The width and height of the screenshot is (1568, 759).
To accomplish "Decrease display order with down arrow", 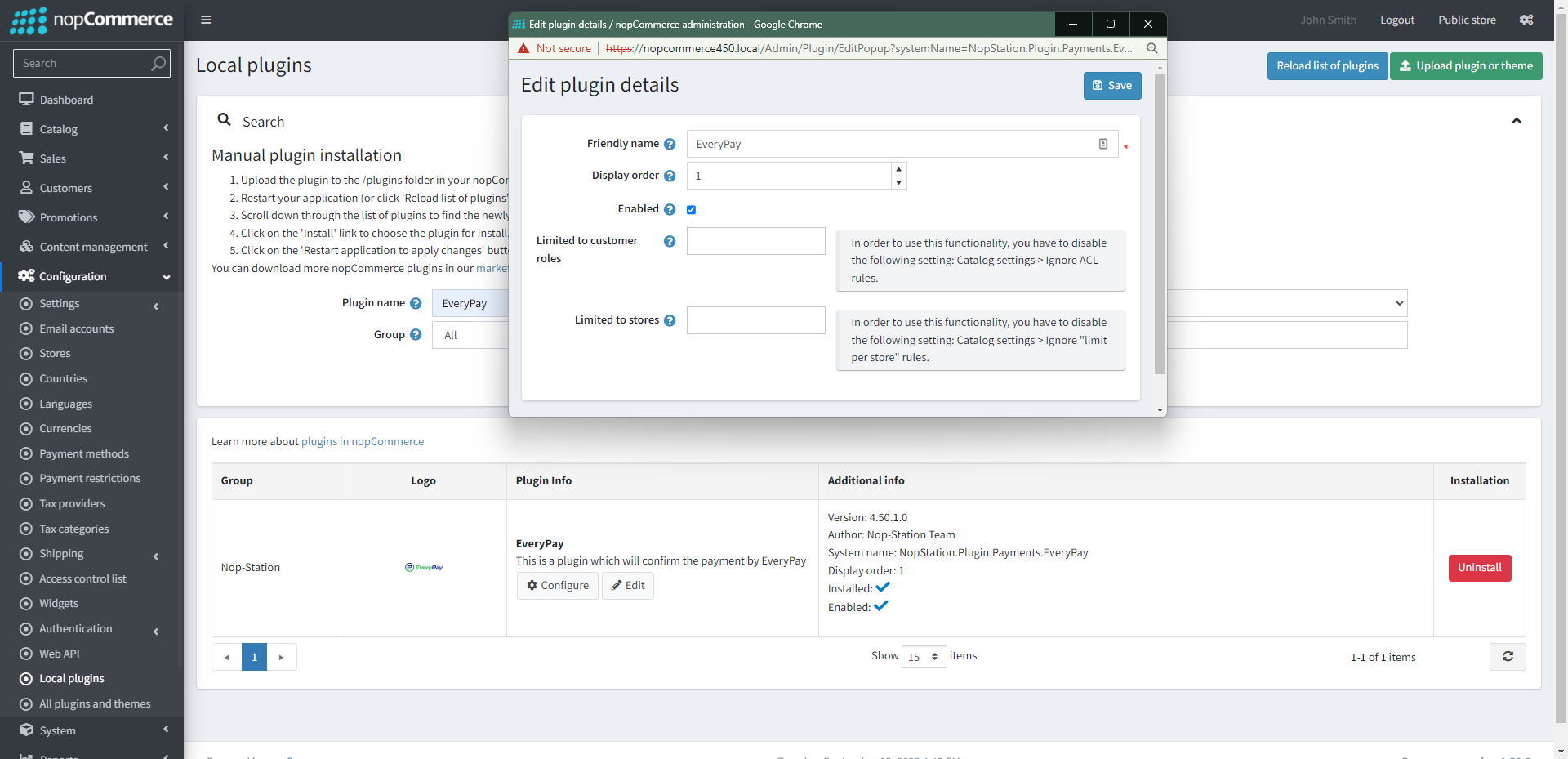I will (899, 182).
